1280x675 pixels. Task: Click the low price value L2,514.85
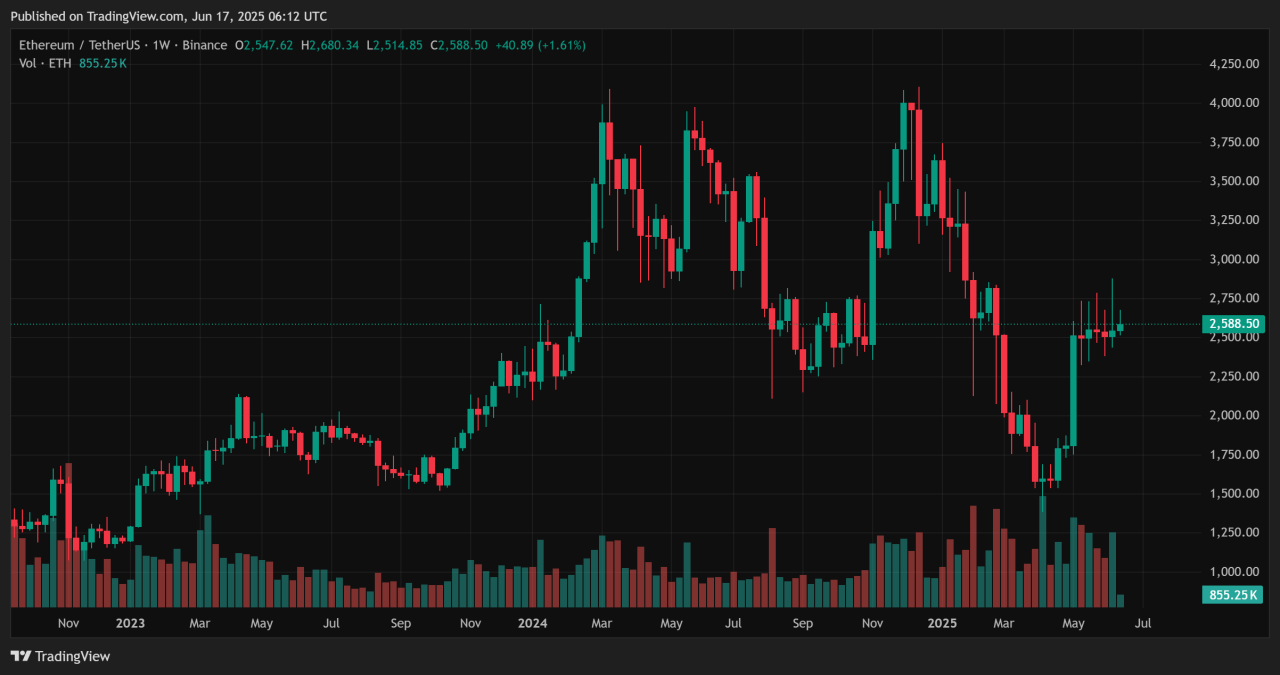[x=394, y=46]
